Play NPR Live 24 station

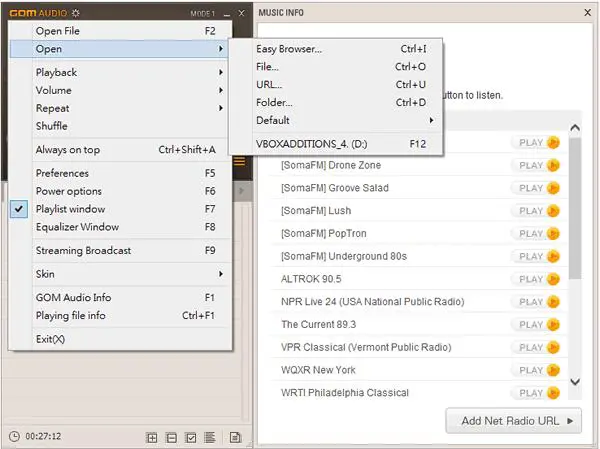coord(535,302)
